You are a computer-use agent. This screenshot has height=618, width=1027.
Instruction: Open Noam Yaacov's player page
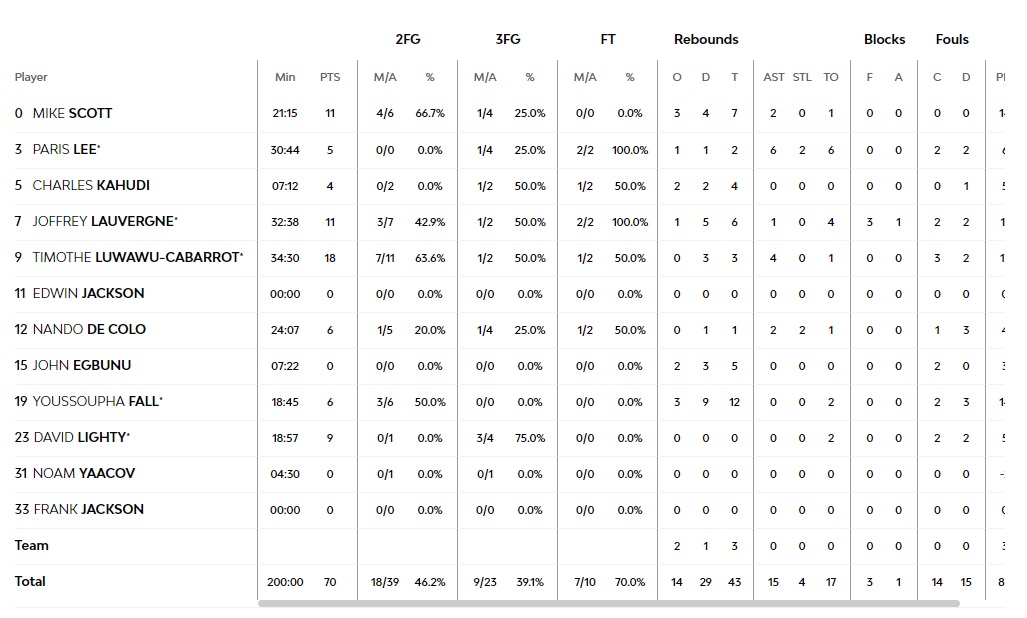point(84,474)
